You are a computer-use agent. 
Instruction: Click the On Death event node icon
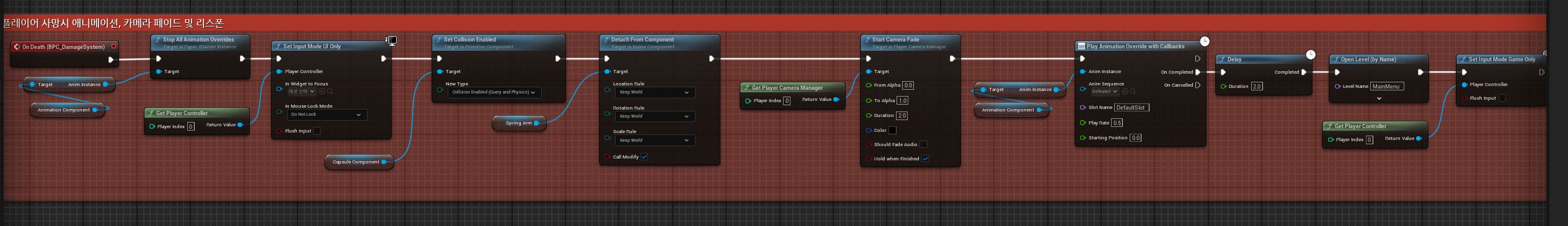pyautogui.click(x=17, y=46)
